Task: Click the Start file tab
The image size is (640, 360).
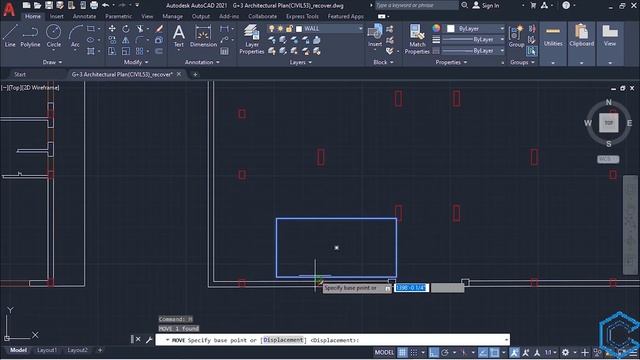Action: point(20,74)
